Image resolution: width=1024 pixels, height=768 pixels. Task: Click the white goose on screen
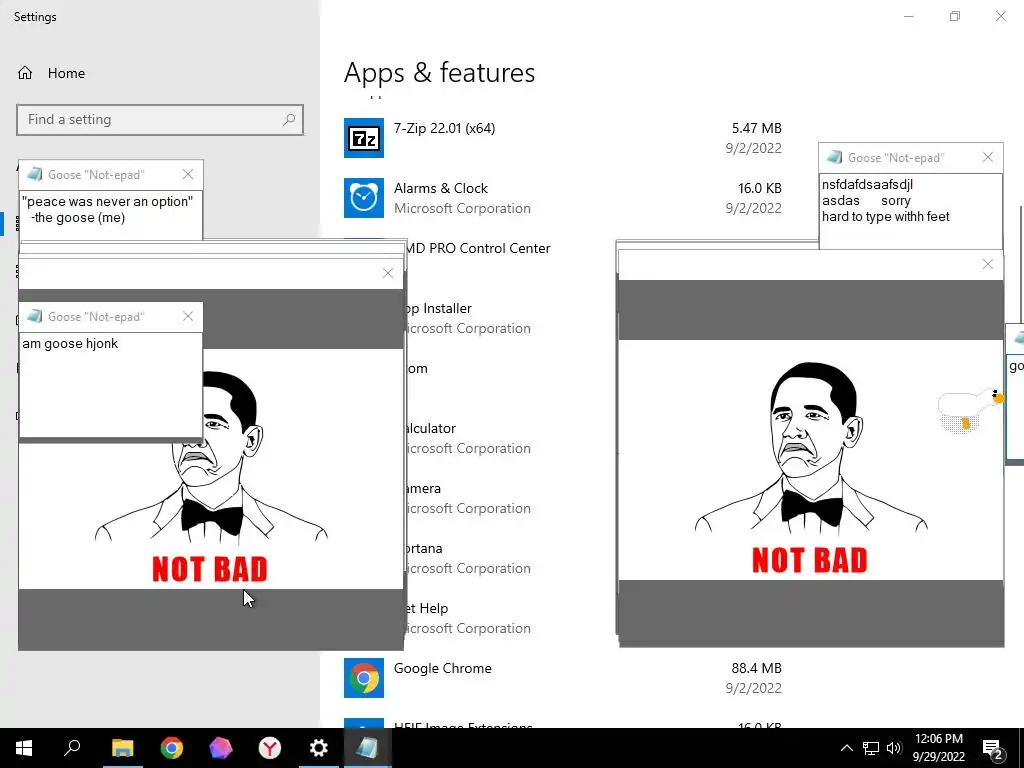(x=970, y=409)
